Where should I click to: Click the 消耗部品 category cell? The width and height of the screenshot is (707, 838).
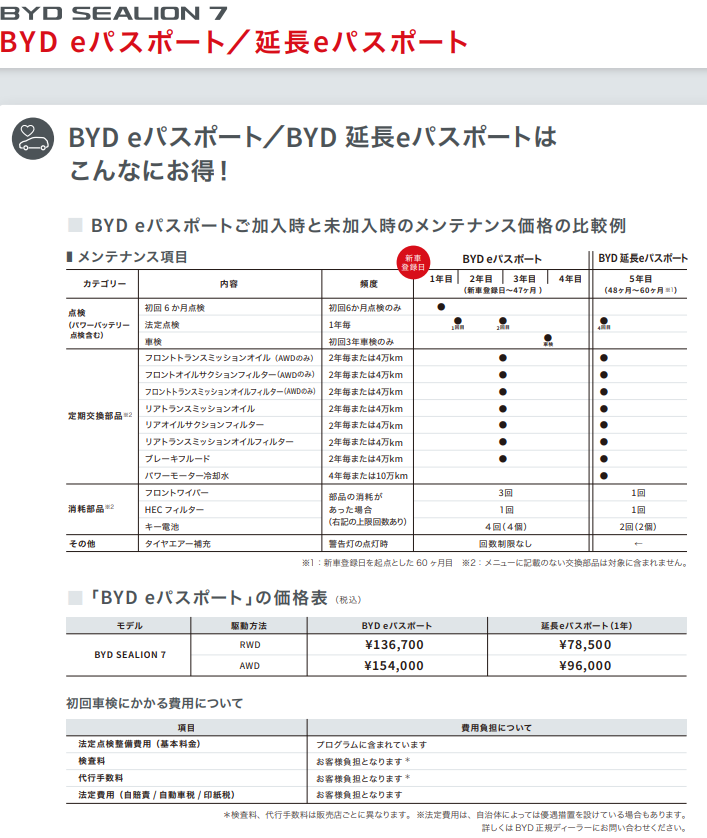pos(90,509)
